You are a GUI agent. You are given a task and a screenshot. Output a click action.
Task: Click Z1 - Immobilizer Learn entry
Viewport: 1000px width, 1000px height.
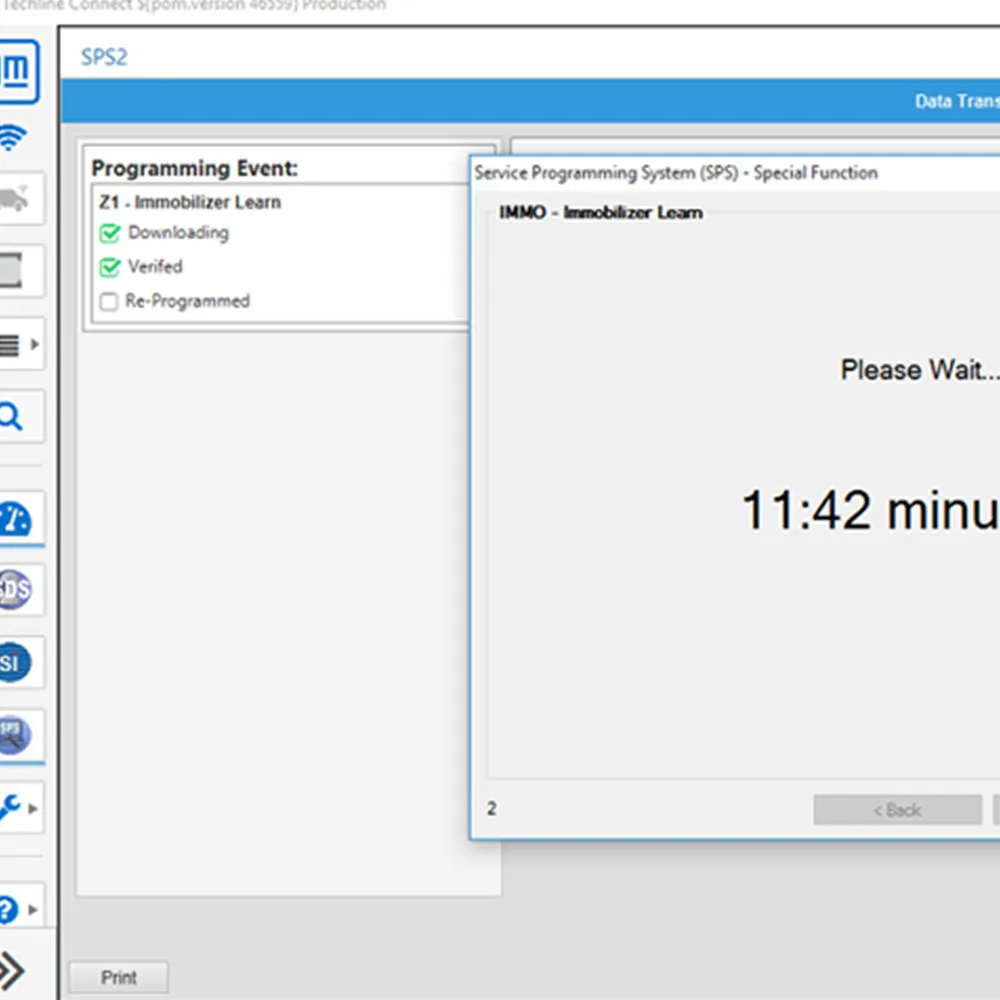coord(190,202)
